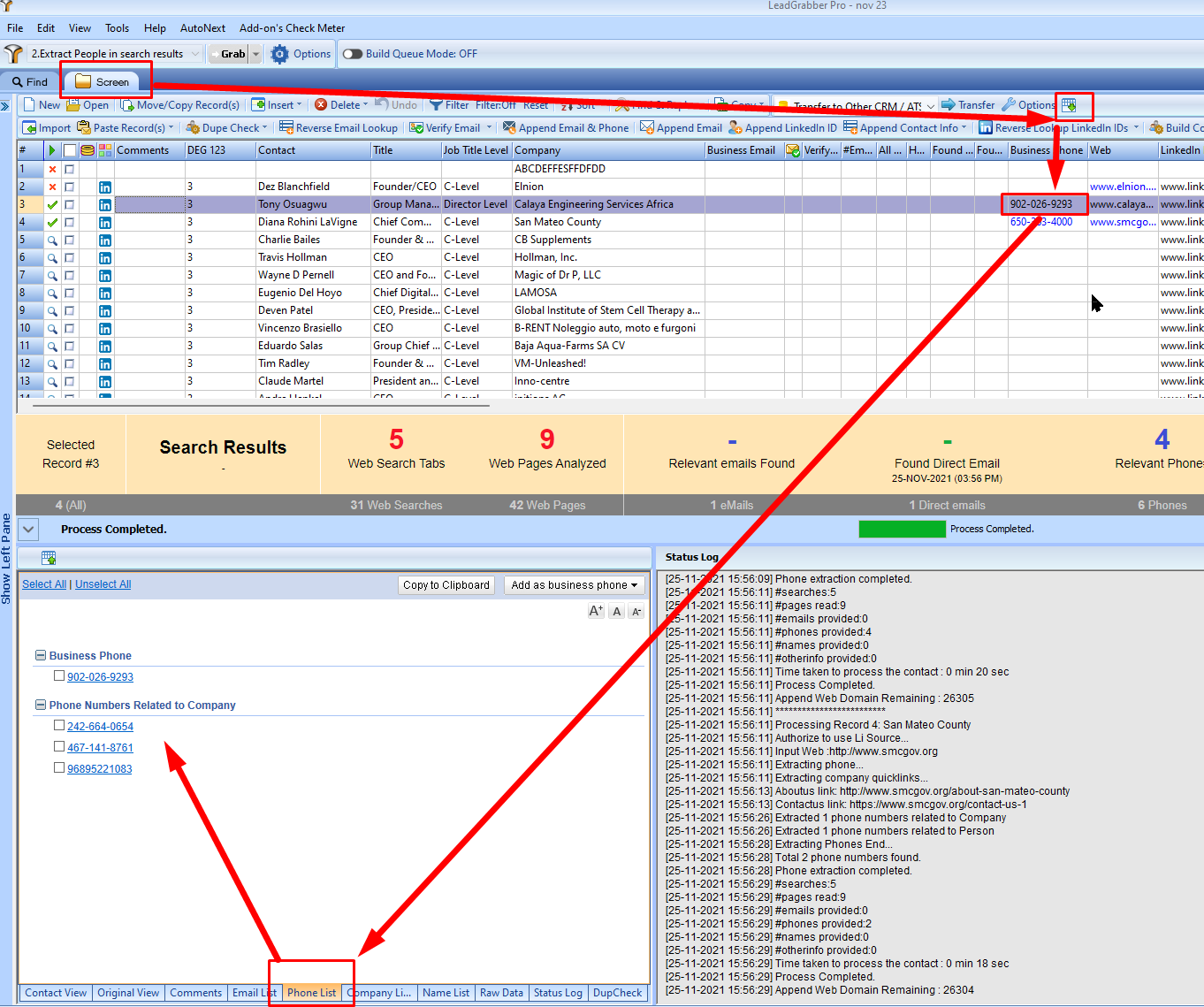This screenshot has width=1204, height=1007.
Task: Increase font size with A+ icon
Action: point(596,611)
